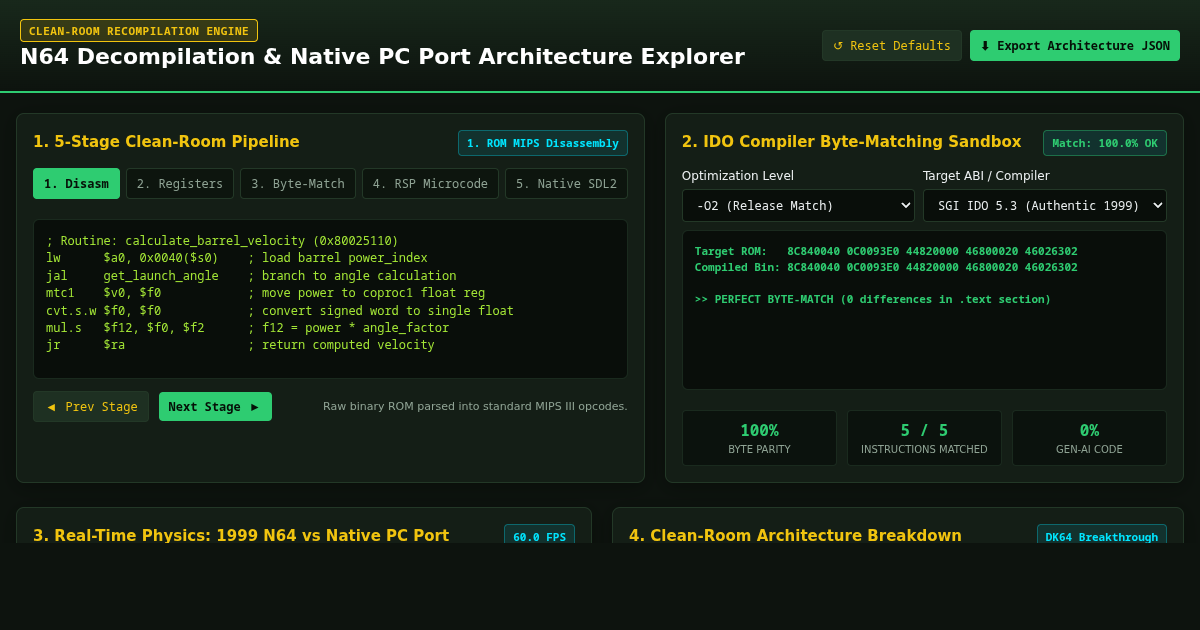Image resolution: width=1200 pixels, height=630 pixels.
Task: Click the mul.s $f12 instruction line
Action: (x=248, y=328)
